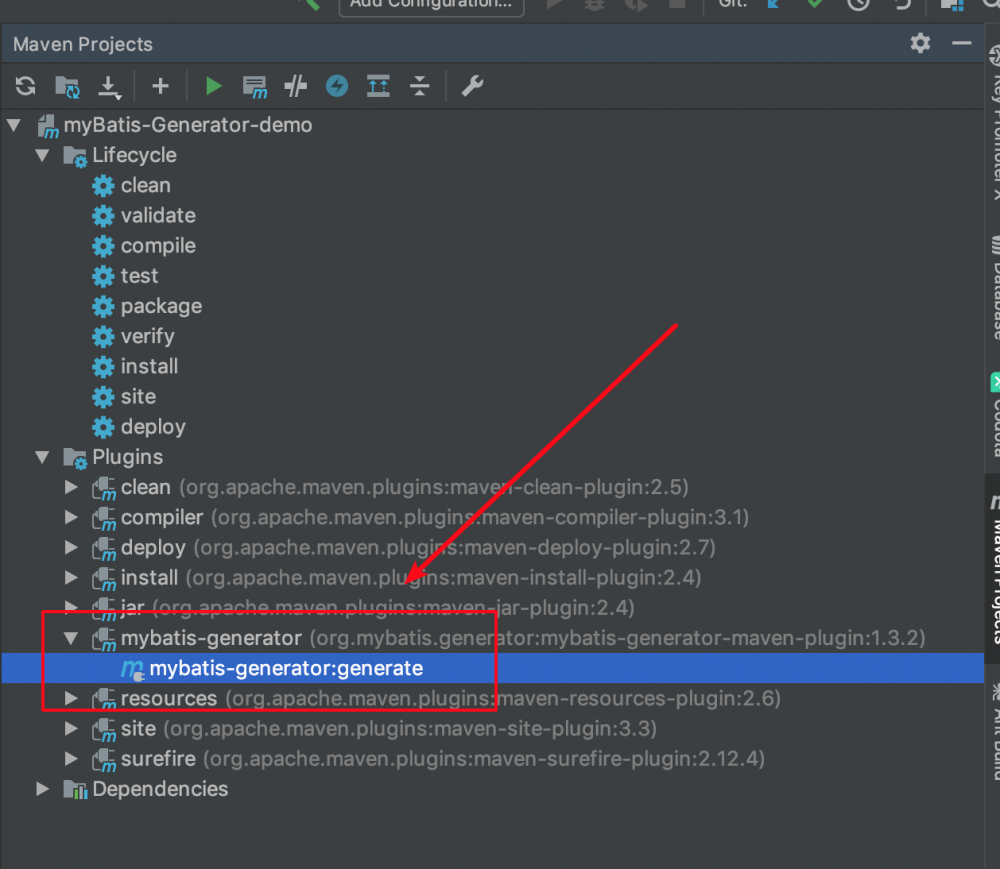Expand the install plugin node

(71, 578)
